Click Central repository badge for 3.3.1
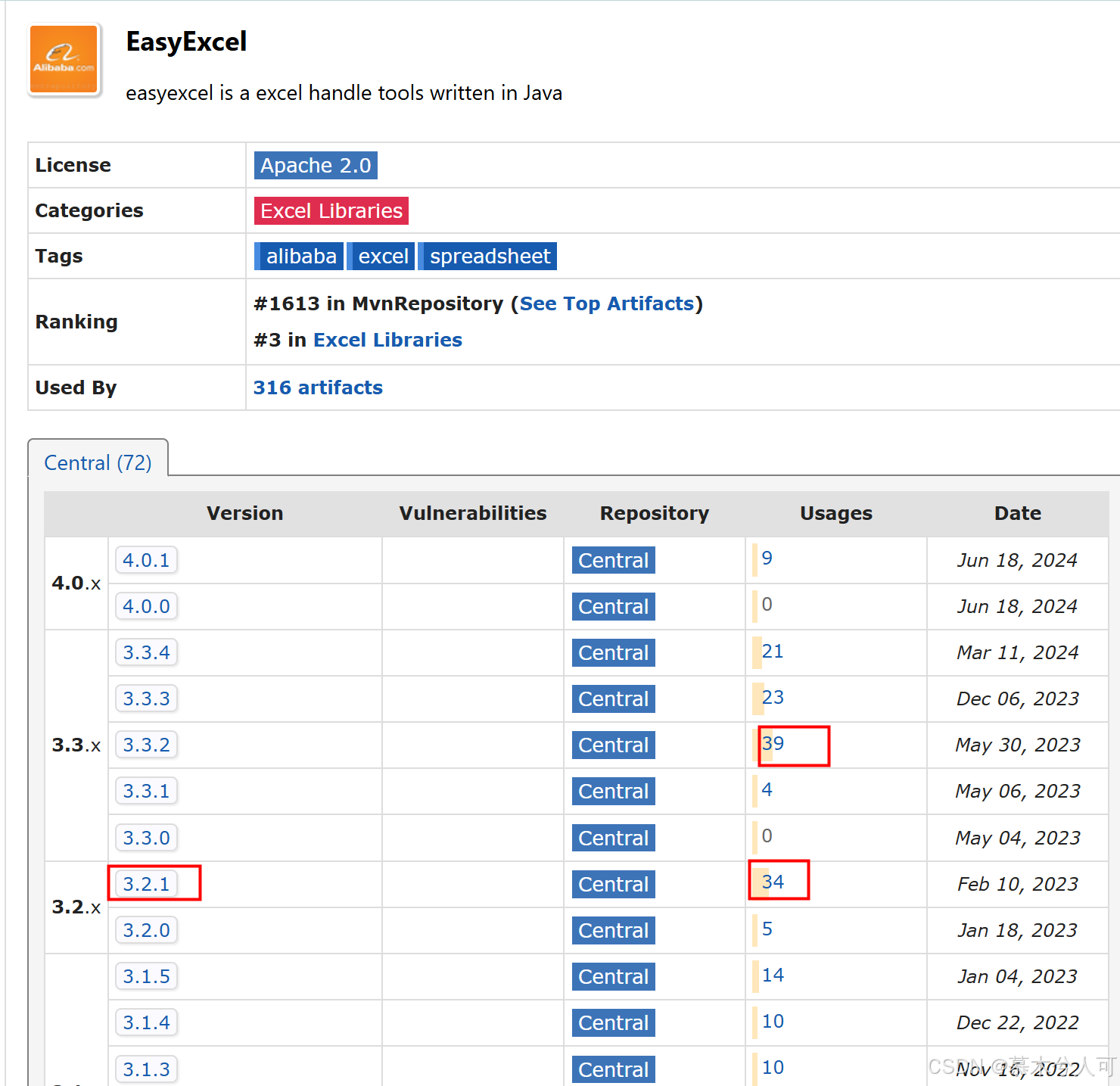Viewport: 1120px width, 1086px height. coord(613,791)
